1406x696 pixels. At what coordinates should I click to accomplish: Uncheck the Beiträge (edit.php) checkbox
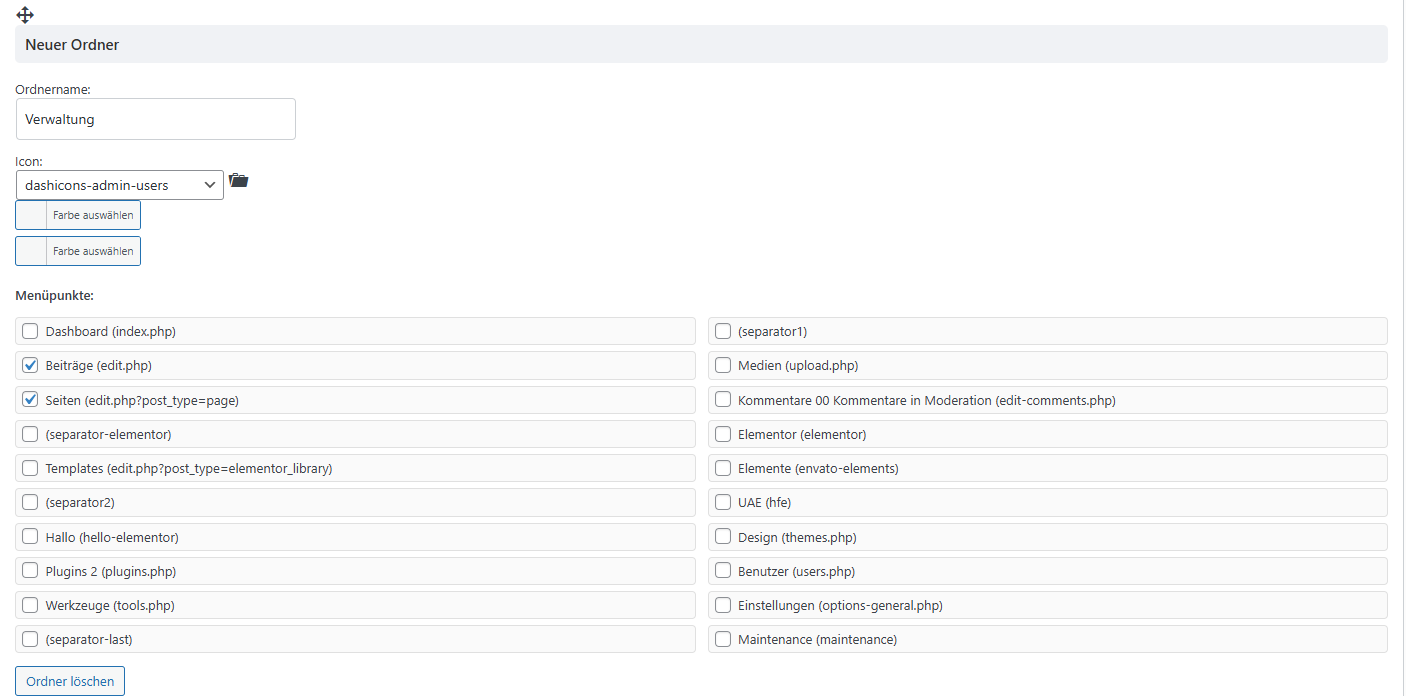coord(30,365)
